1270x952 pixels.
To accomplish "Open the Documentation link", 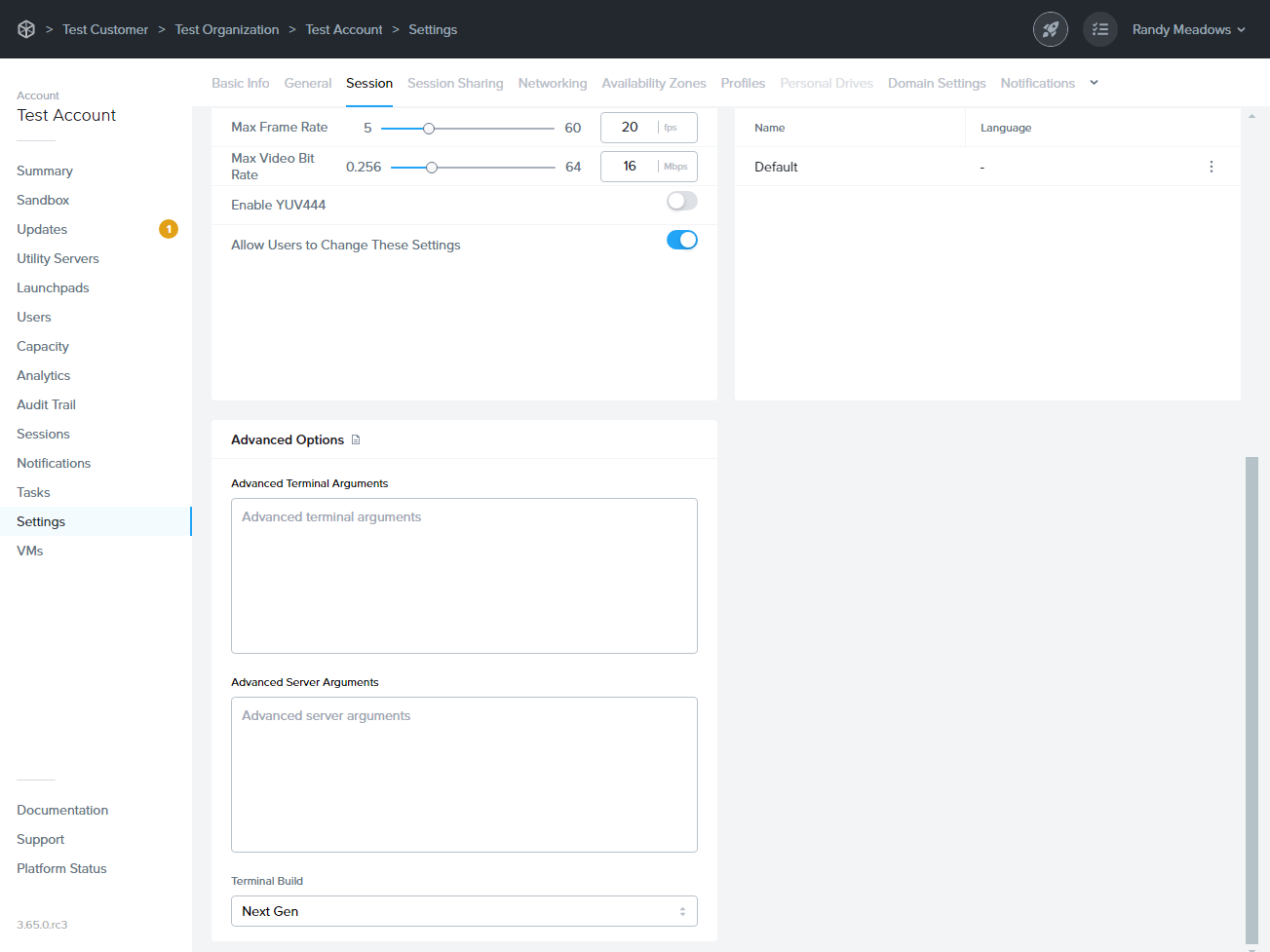I will [x=62, y=810].
